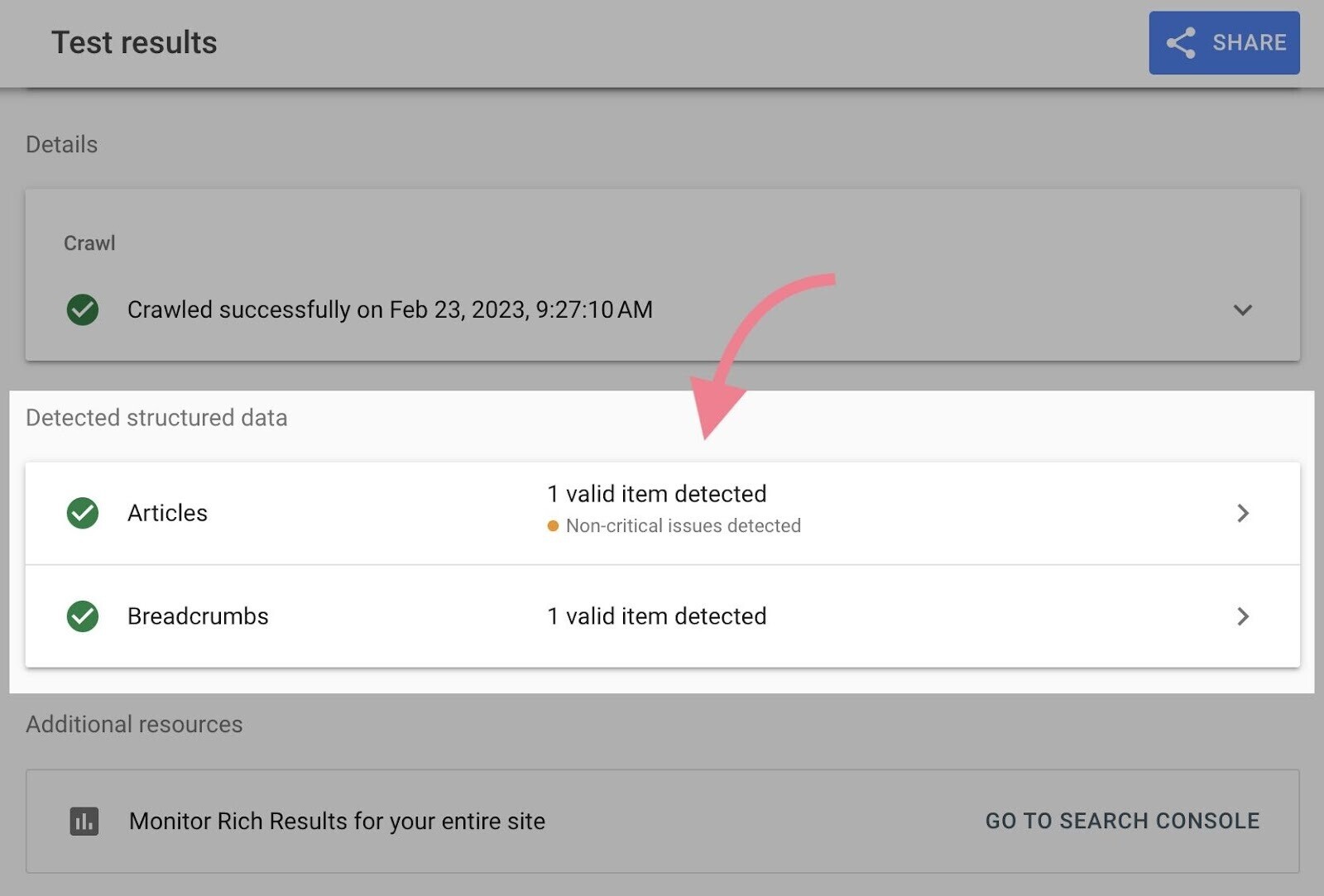Click the Detected structured data panel header
Viewport: 1324px width, 896px height.
156,418
